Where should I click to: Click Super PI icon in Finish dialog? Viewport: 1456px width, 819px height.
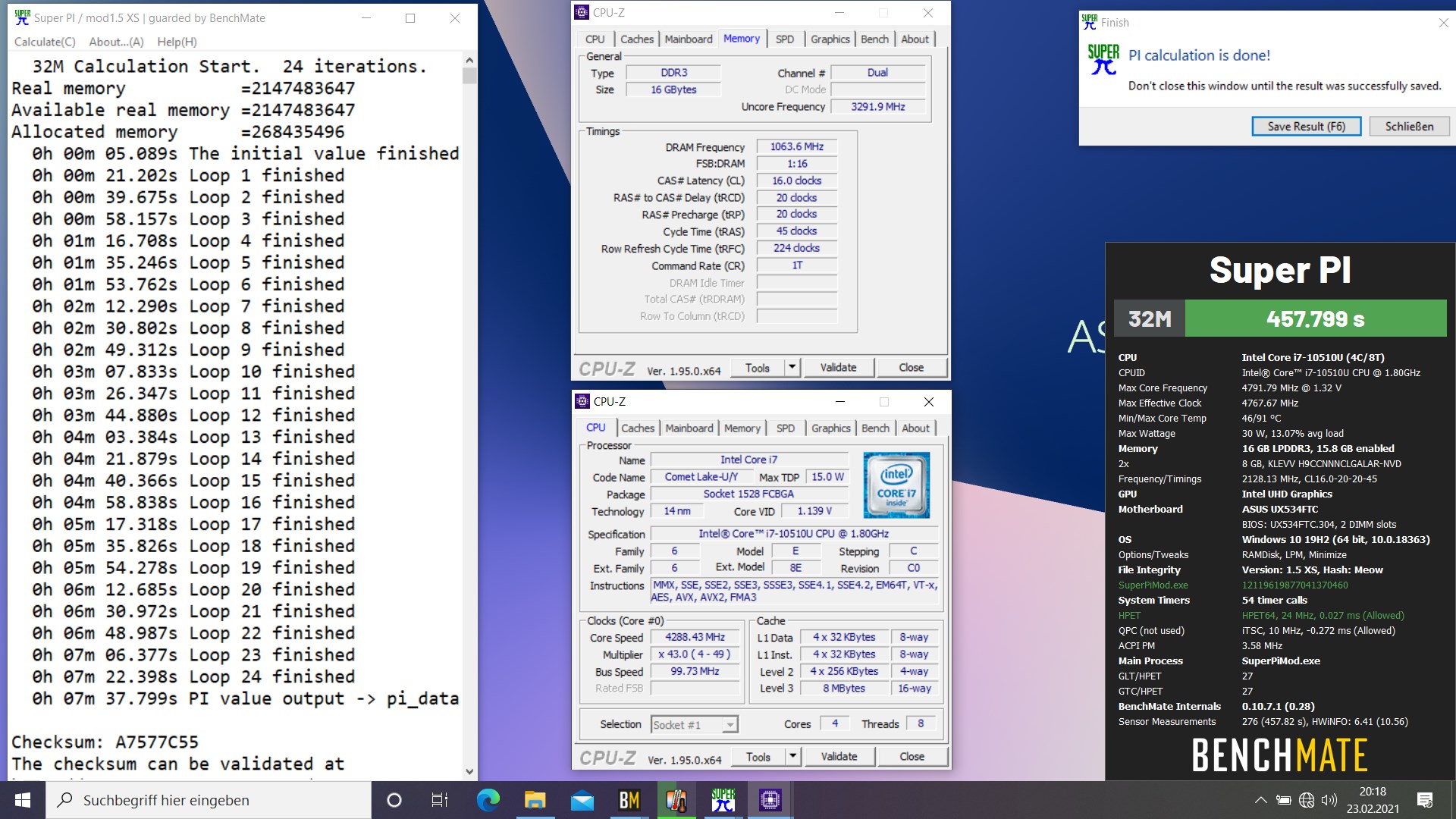click(1103, 59)
